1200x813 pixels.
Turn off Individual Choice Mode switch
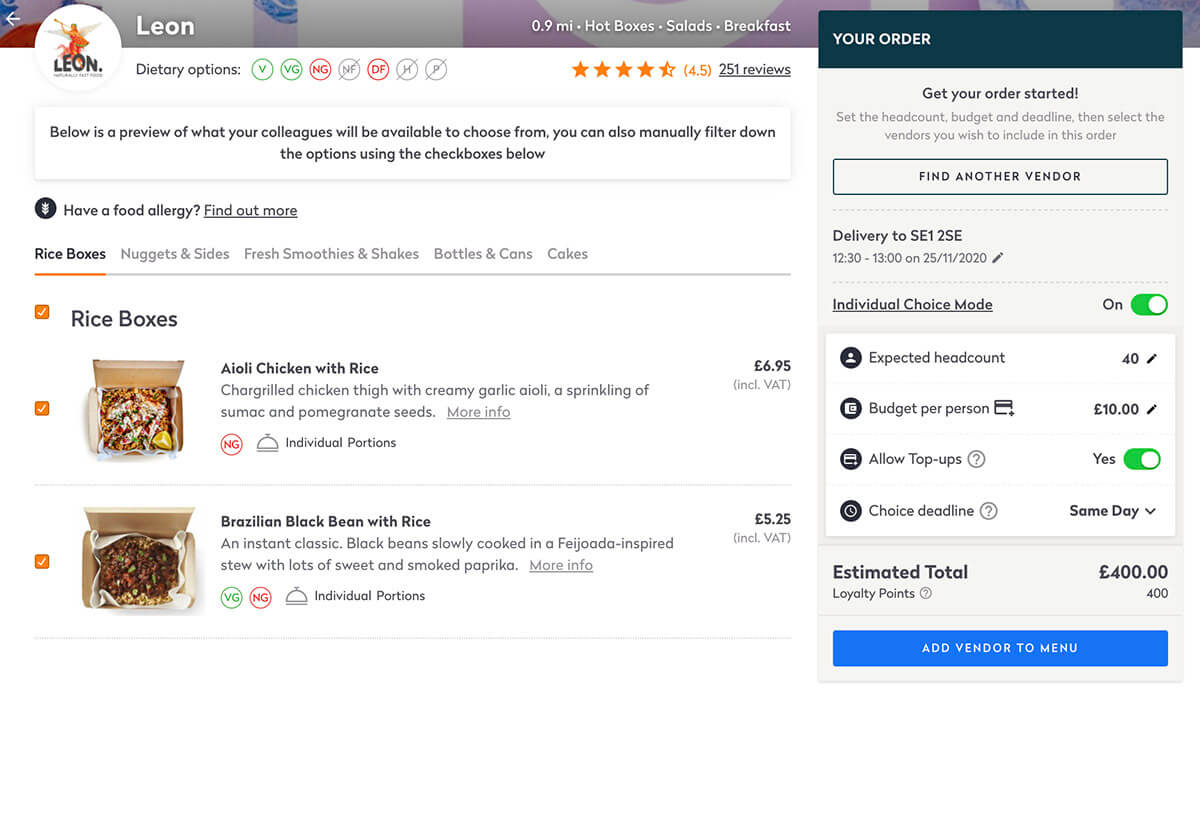(1149, 304)
